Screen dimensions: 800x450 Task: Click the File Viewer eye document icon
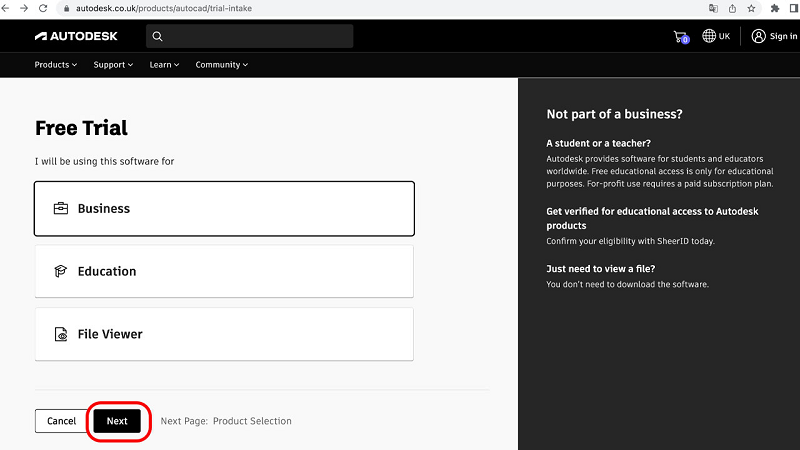coord(61,334)
